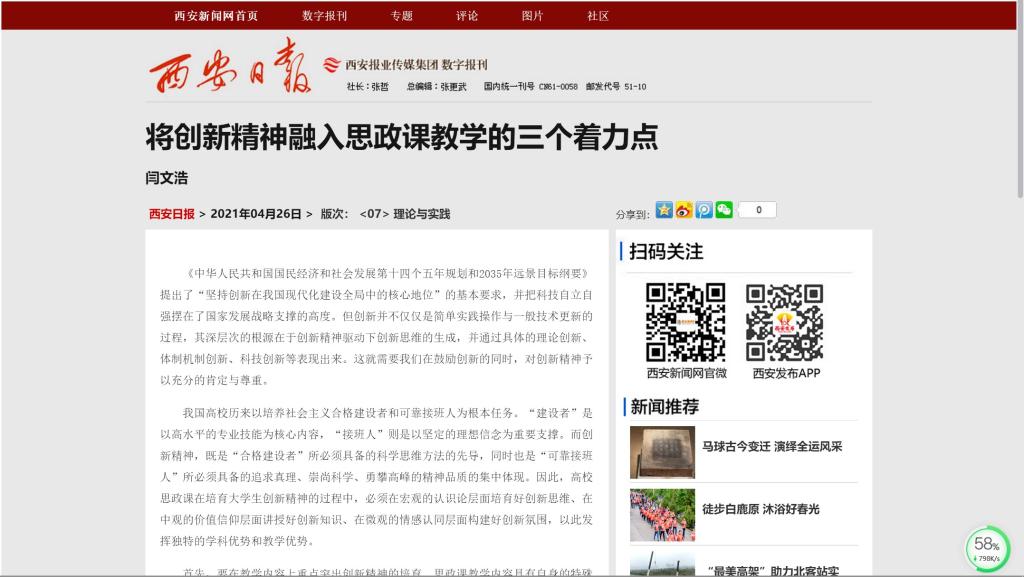Open the 数字报刊 navigation item
Screen dimensions: 1024x577
click(x=324, y=16)
